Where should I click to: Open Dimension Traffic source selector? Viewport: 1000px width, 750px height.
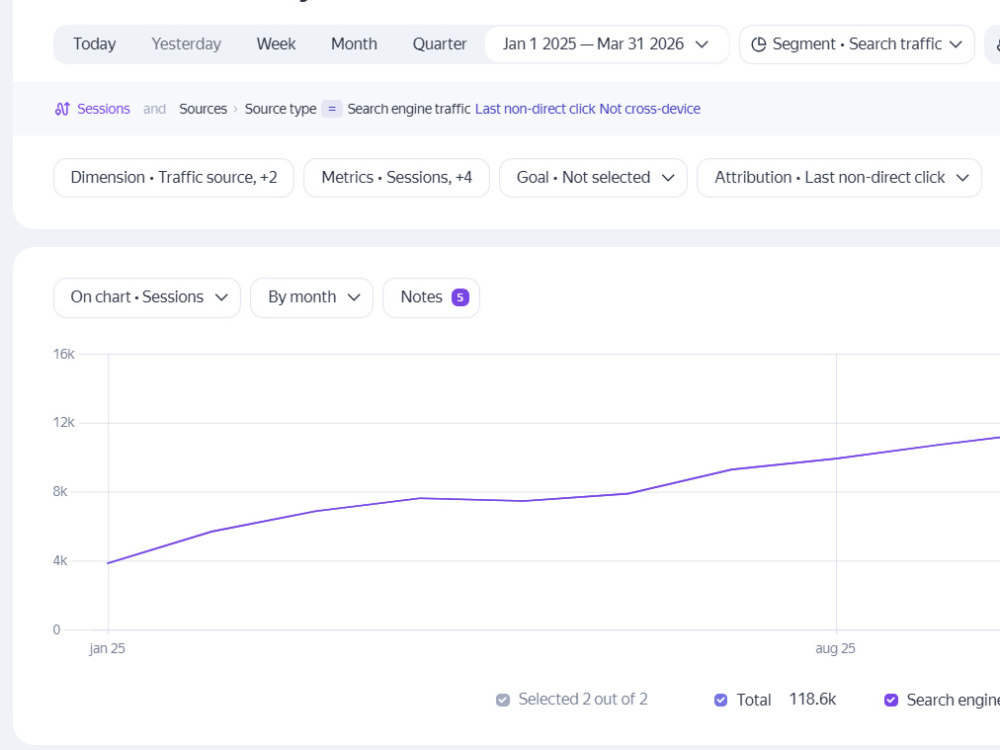173,177
